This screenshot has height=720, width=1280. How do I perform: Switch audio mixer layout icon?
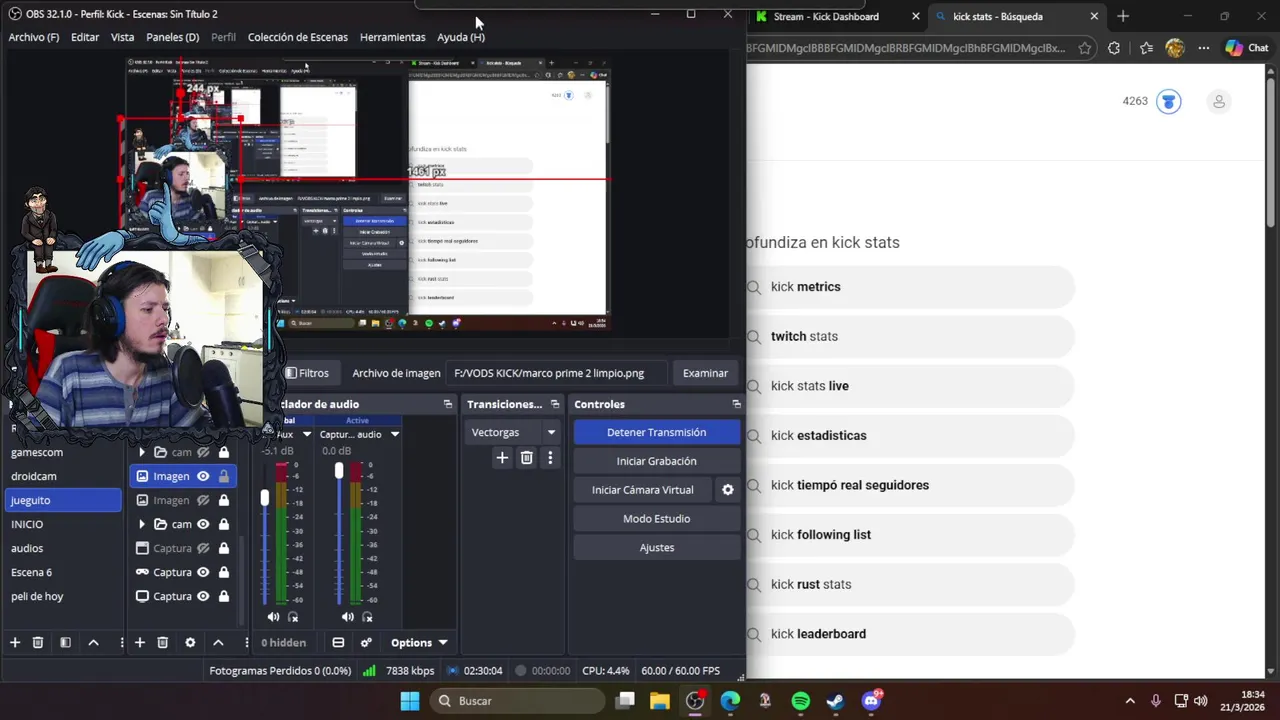(x=338, y=642)
